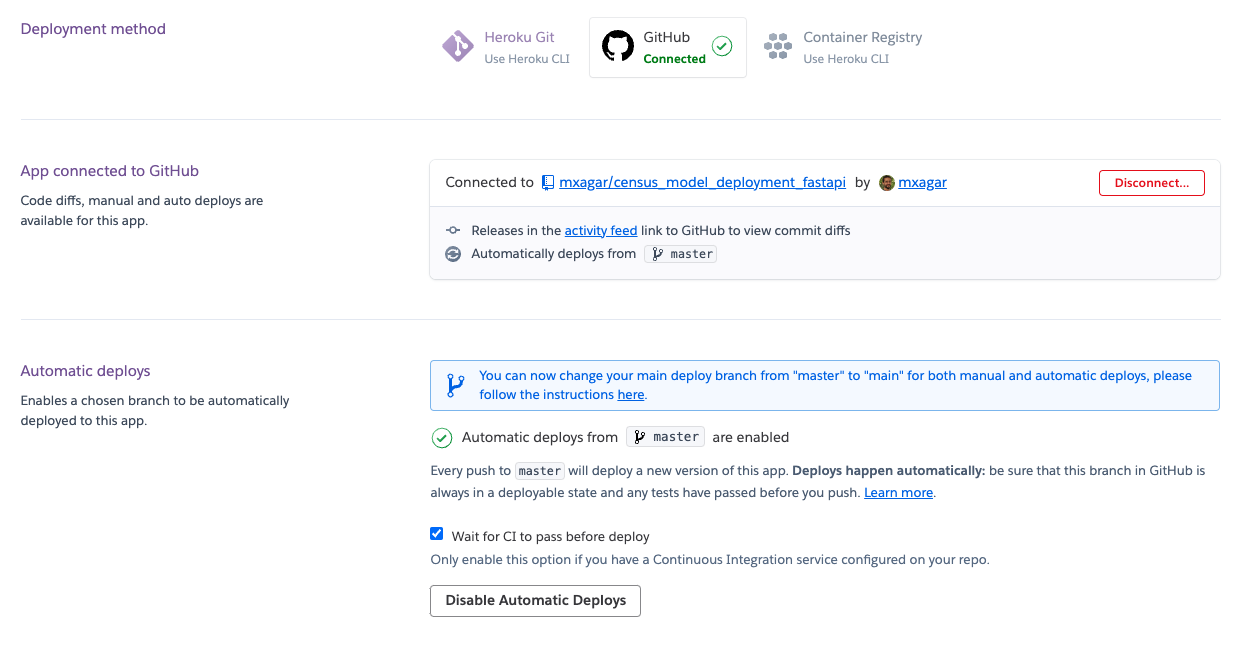Open the mxagar user profile link

(922, 182)
